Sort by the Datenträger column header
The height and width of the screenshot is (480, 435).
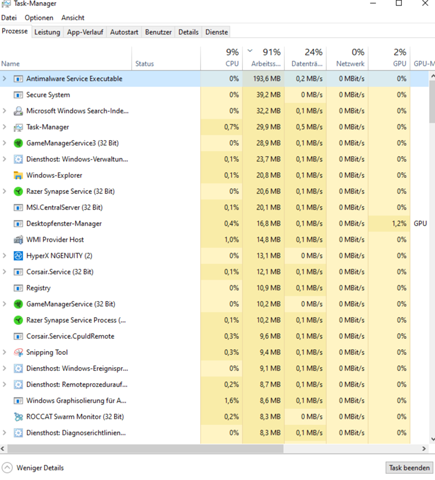pyautogui.click(x=306, y=58)
